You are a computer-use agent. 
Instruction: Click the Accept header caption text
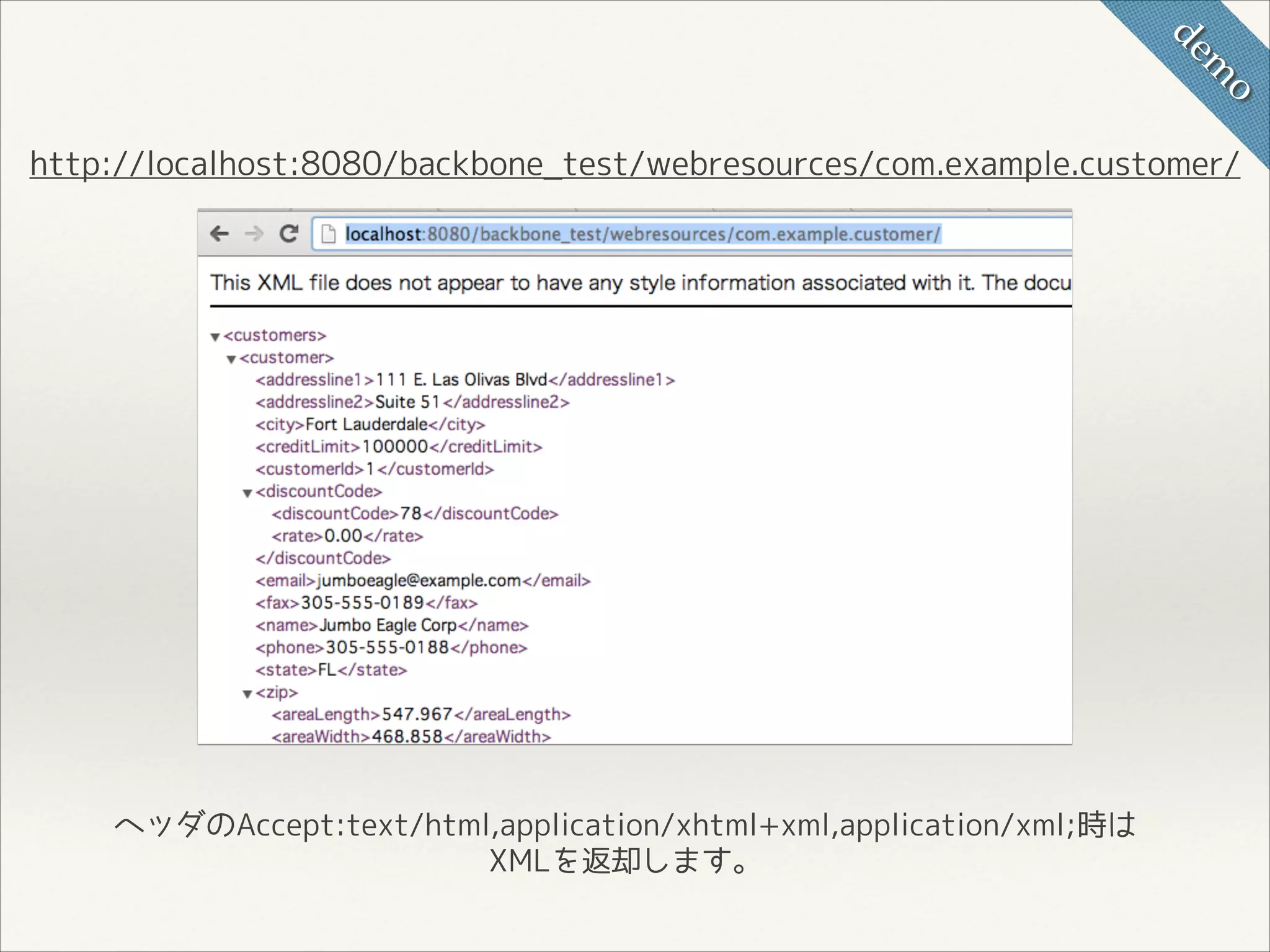(625, 825)
